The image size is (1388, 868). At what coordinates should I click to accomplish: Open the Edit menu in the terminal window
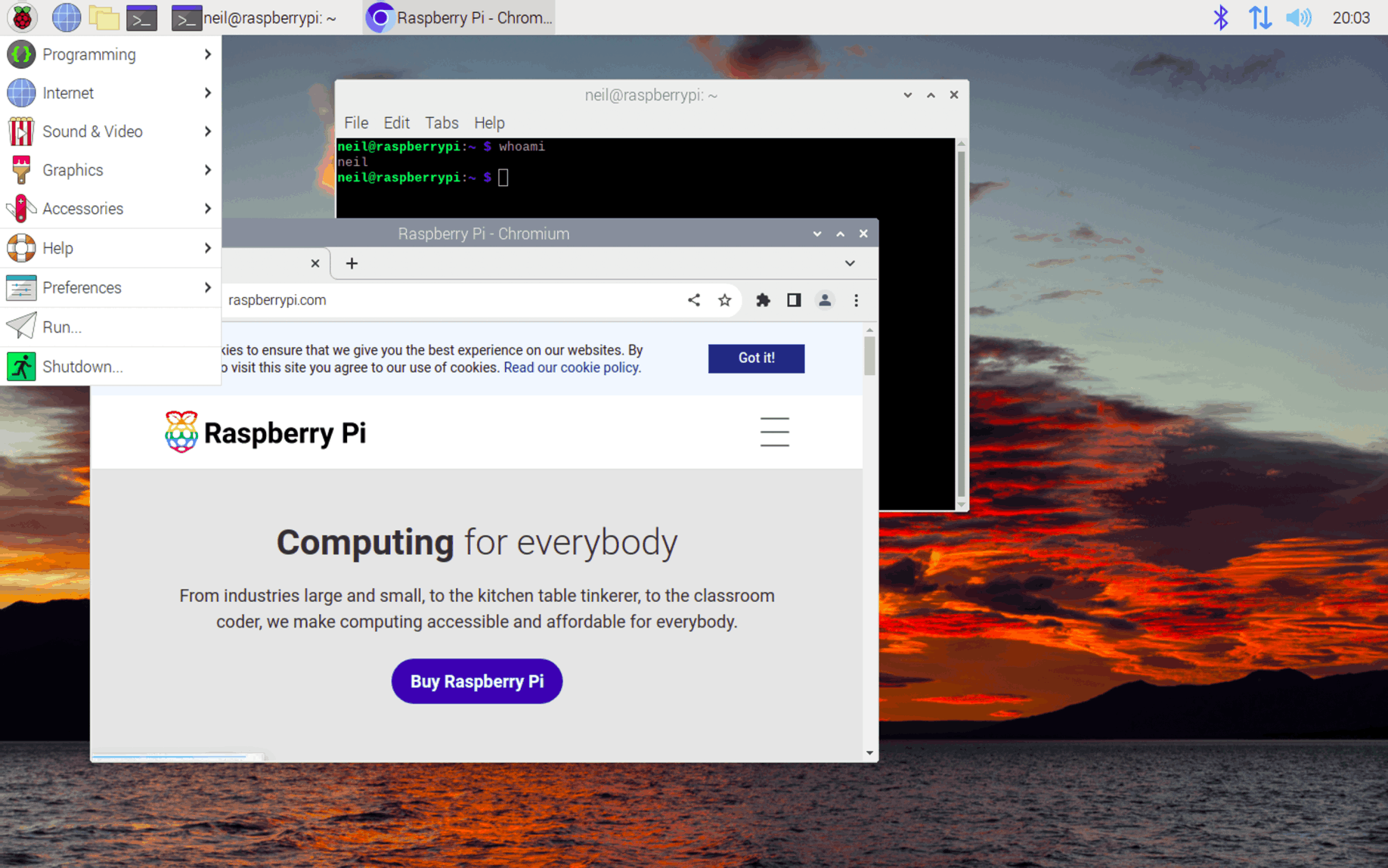click(396, 122)
